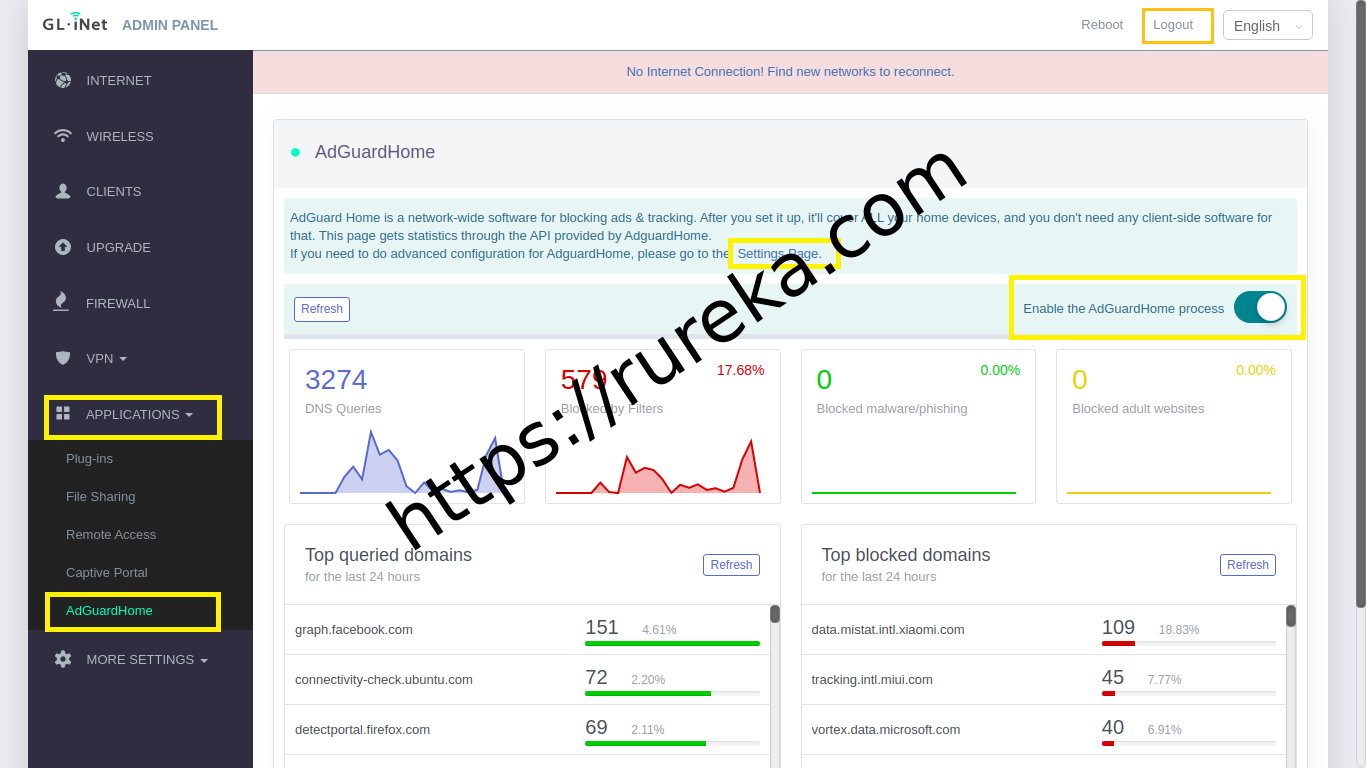Click the AdGuardHome panel heading

(375, 152)
